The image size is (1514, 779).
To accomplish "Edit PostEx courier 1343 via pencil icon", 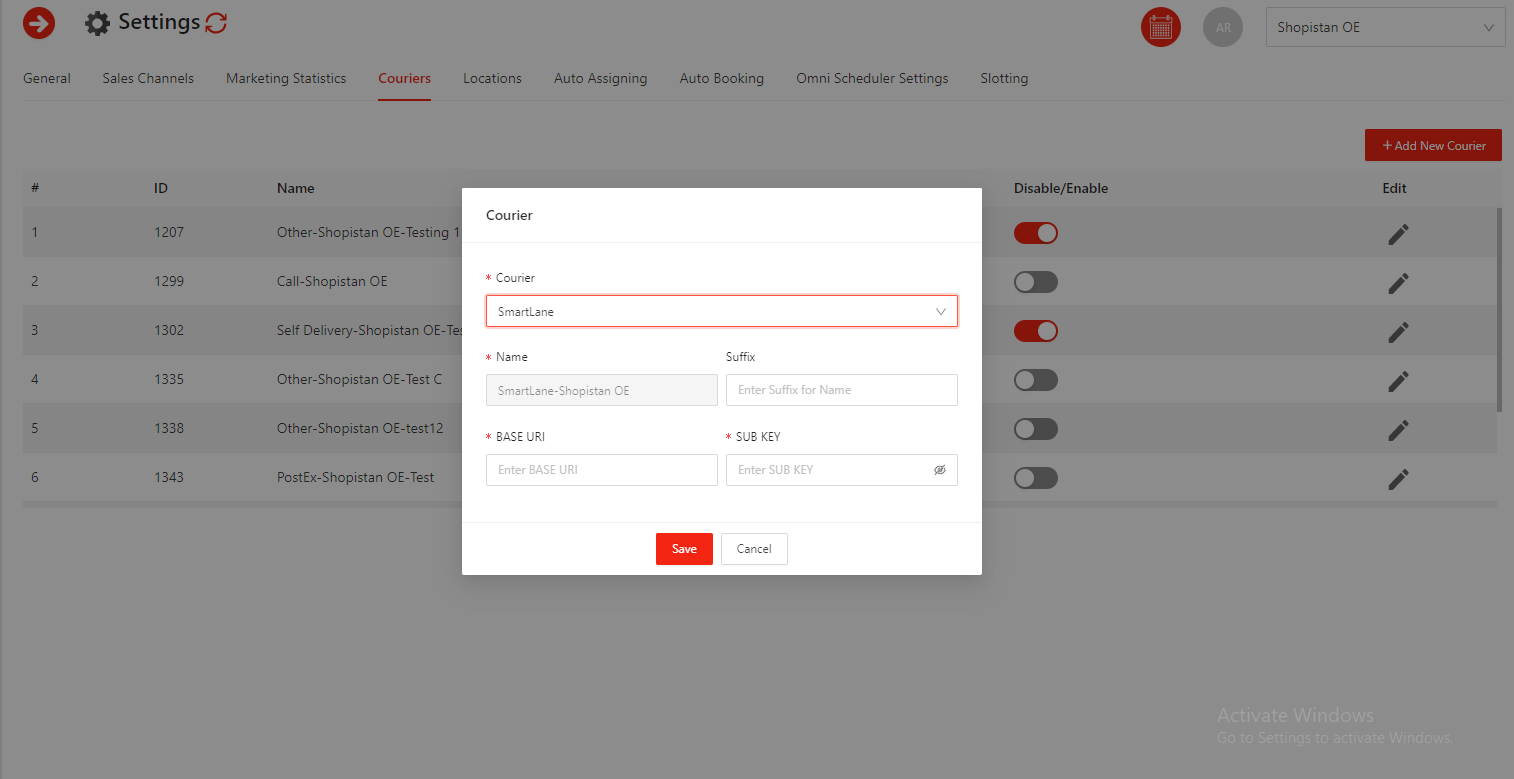I will [x=1398, y=479].
